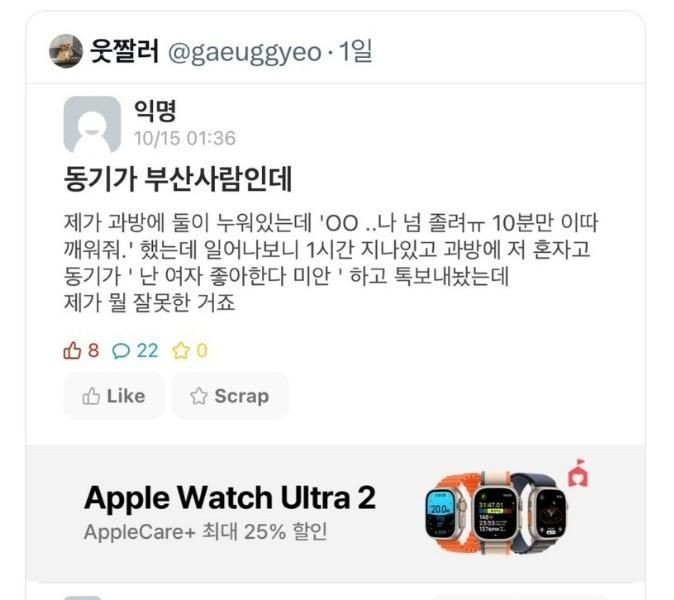Click the 1일 tweet time label
The width and height of the screenshot is (674, 600).
(355, 51)
